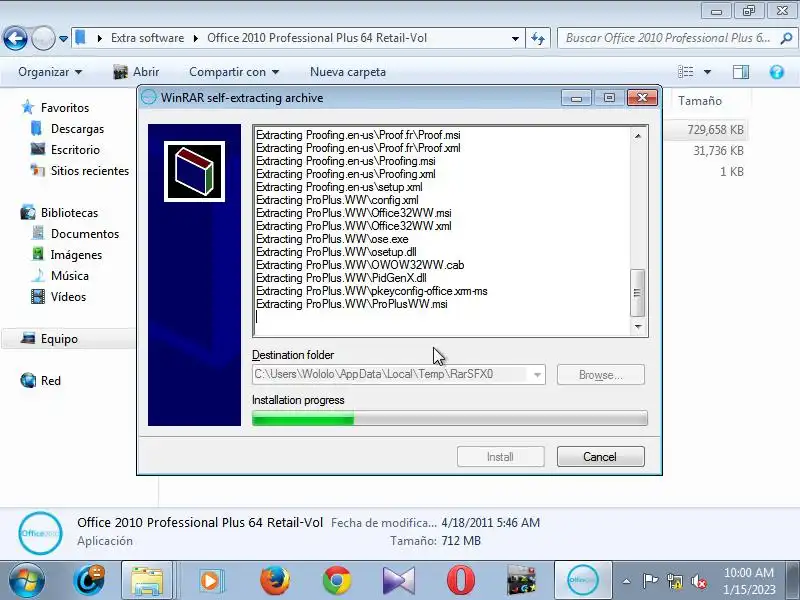Expand the address bar history dropdown
Viewport: 800px width, 600px height.
(515, 38)
